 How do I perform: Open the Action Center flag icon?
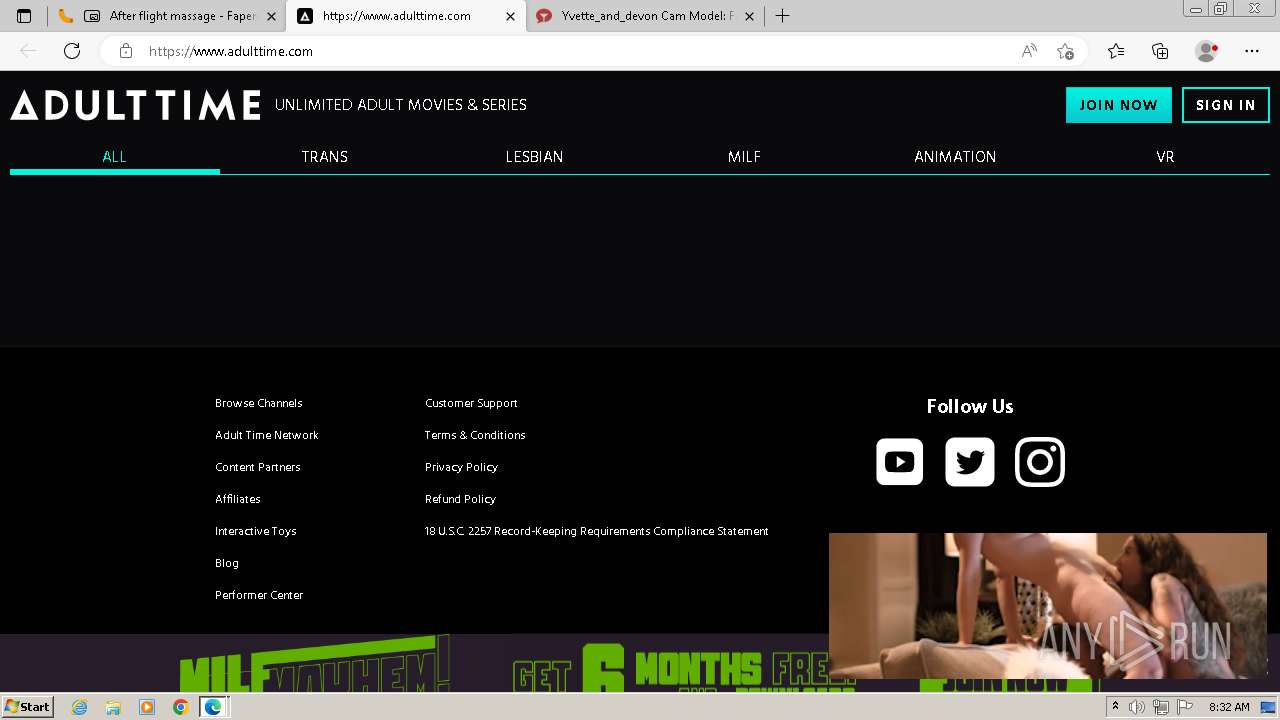[1185, 707]
